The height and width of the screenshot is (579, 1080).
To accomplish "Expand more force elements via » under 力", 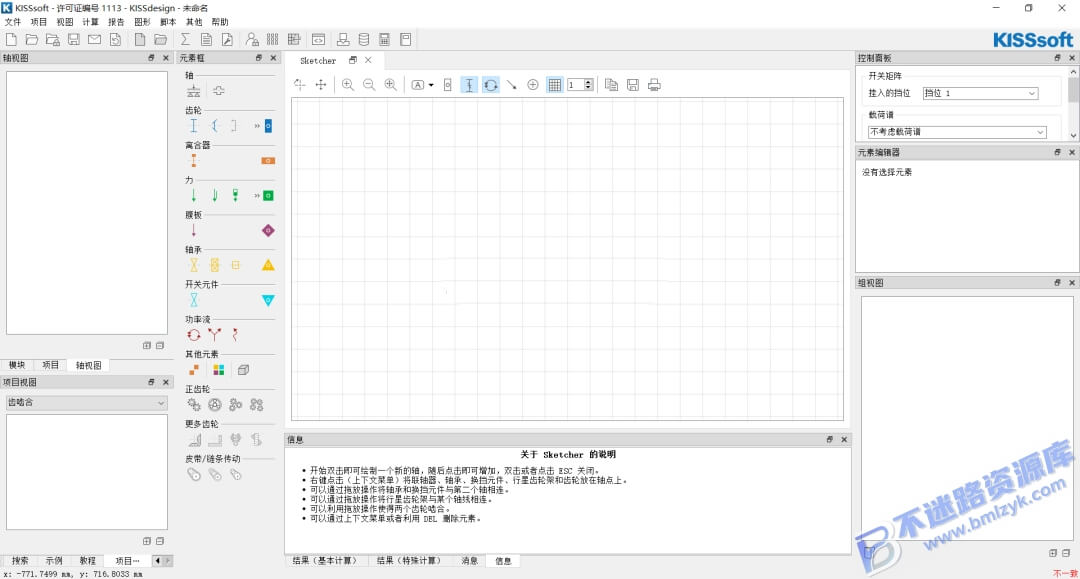I will [257, 196].
